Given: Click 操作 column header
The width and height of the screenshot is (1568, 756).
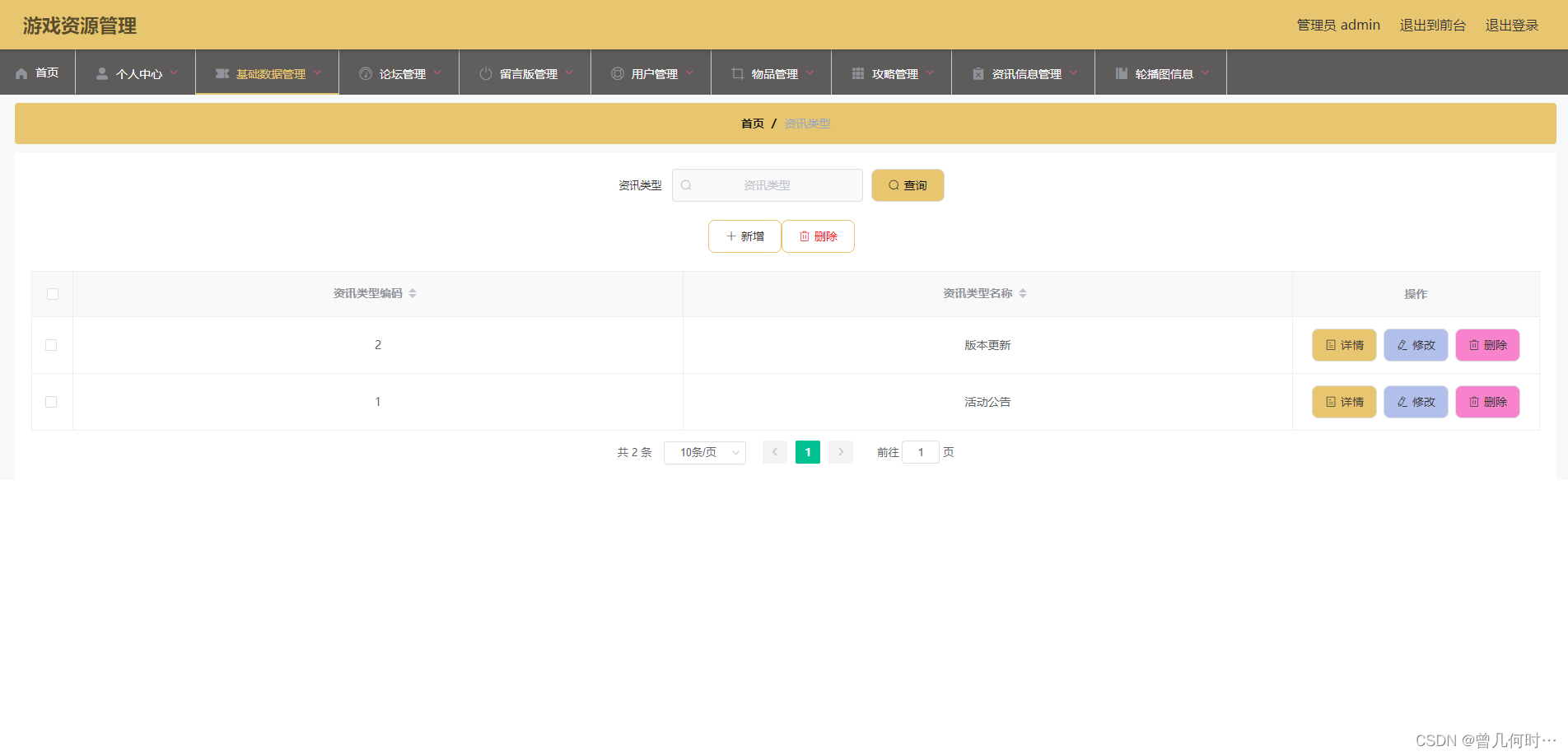Looking at the screenshot, I should 1416,294.
